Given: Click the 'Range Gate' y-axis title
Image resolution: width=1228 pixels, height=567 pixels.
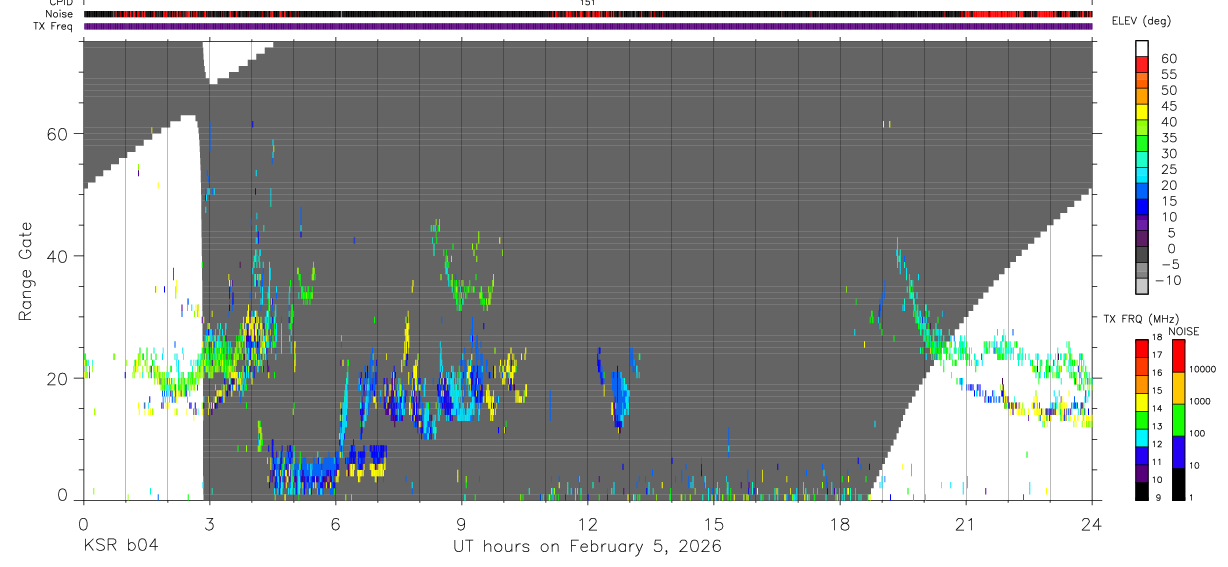Looking at the screenshot, I should tap(27, 272).
